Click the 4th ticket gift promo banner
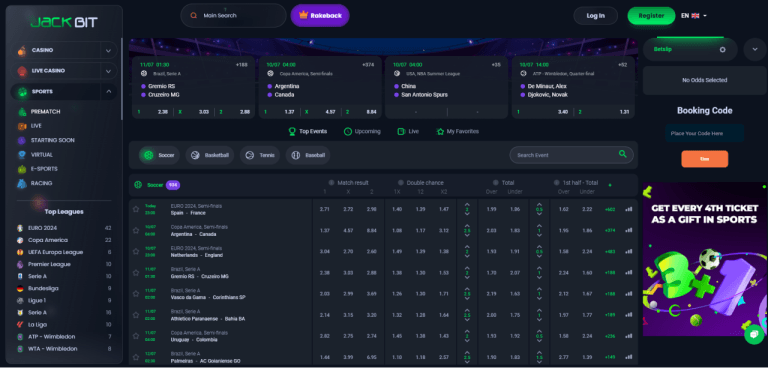This screenshot has height=368, width=768. click(x=704, y=259)
